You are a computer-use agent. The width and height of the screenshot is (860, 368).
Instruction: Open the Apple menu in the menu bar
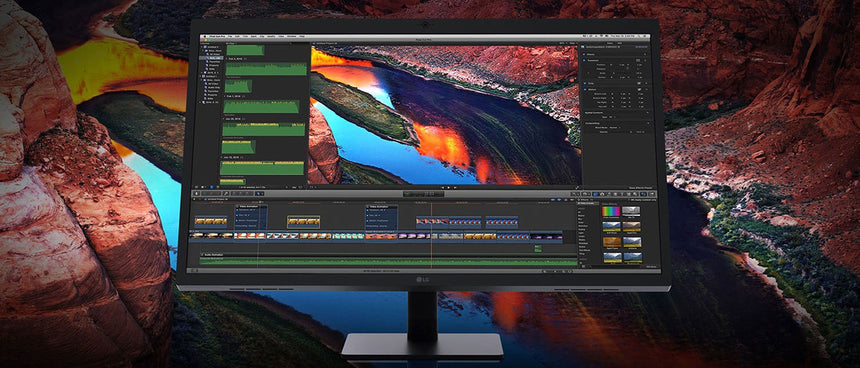point(205,36)
